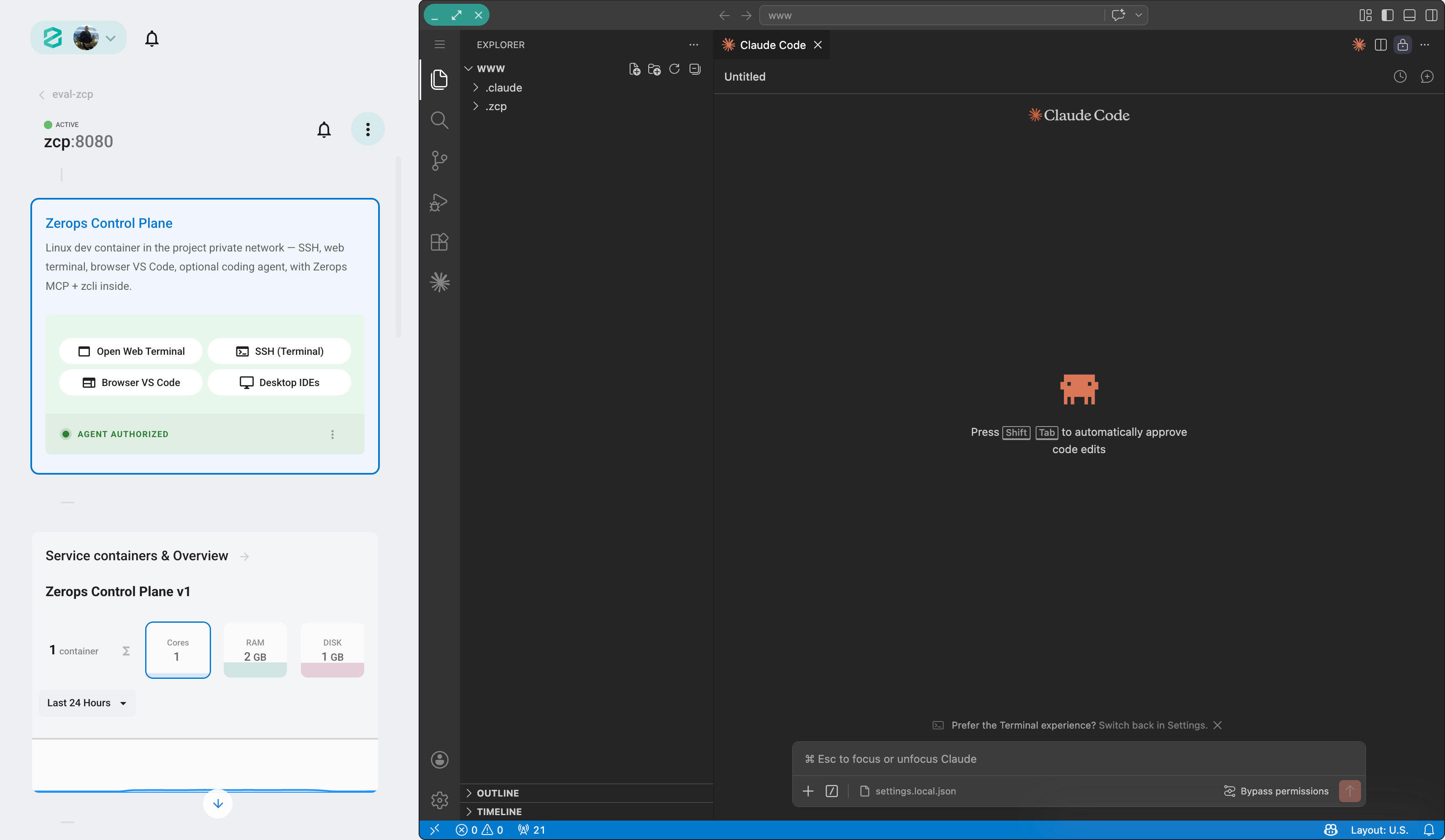The width and height of the screenshot is (1445, 840).
Task: Go back to eval-zcp project
Action: coord(66,95)
